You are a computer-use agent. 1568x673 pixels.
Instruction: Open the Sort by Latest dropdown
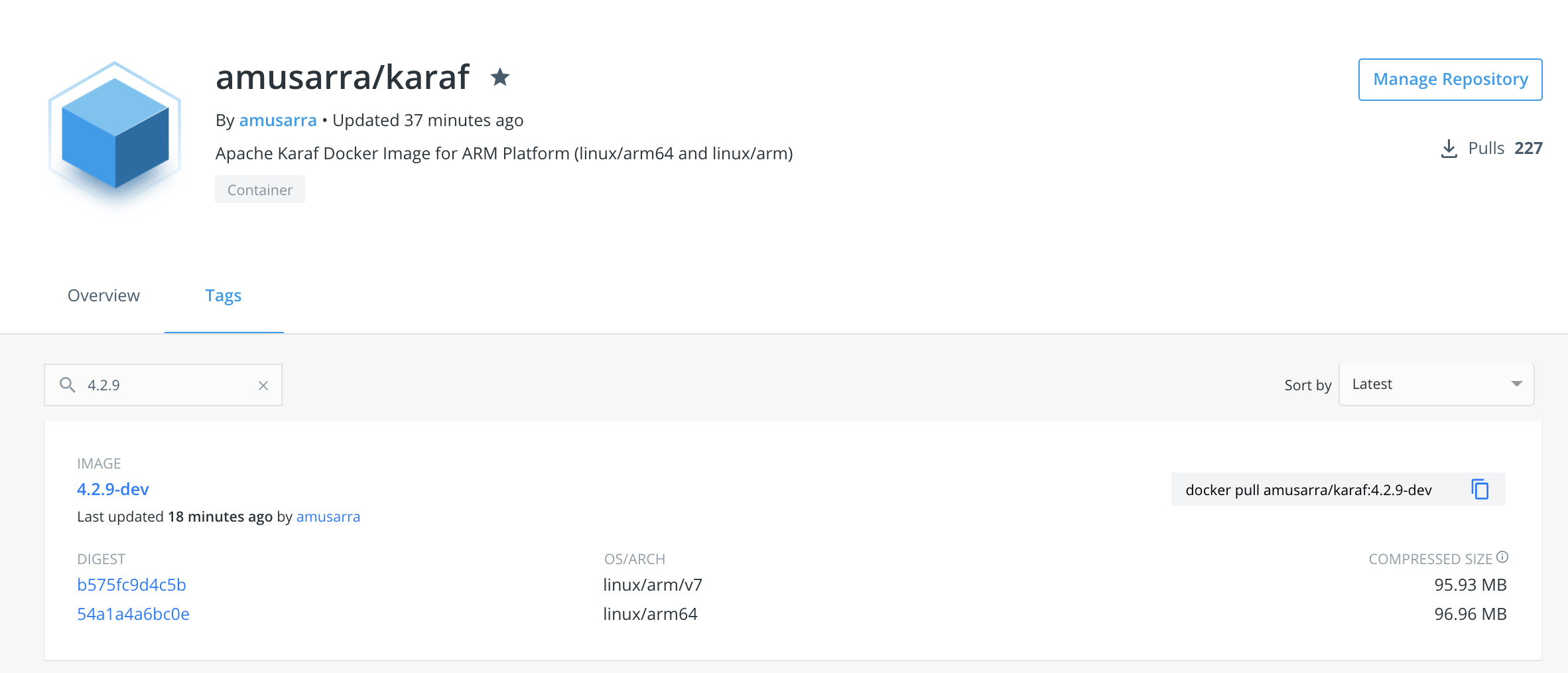click(x=1436, y=384)
